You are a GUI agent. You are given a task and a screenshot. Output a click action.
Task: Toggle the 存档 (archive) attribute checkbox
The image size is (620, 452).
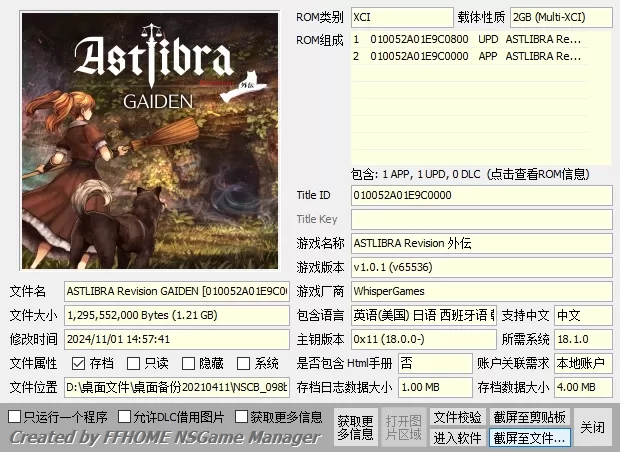click(x=79, y=364)
